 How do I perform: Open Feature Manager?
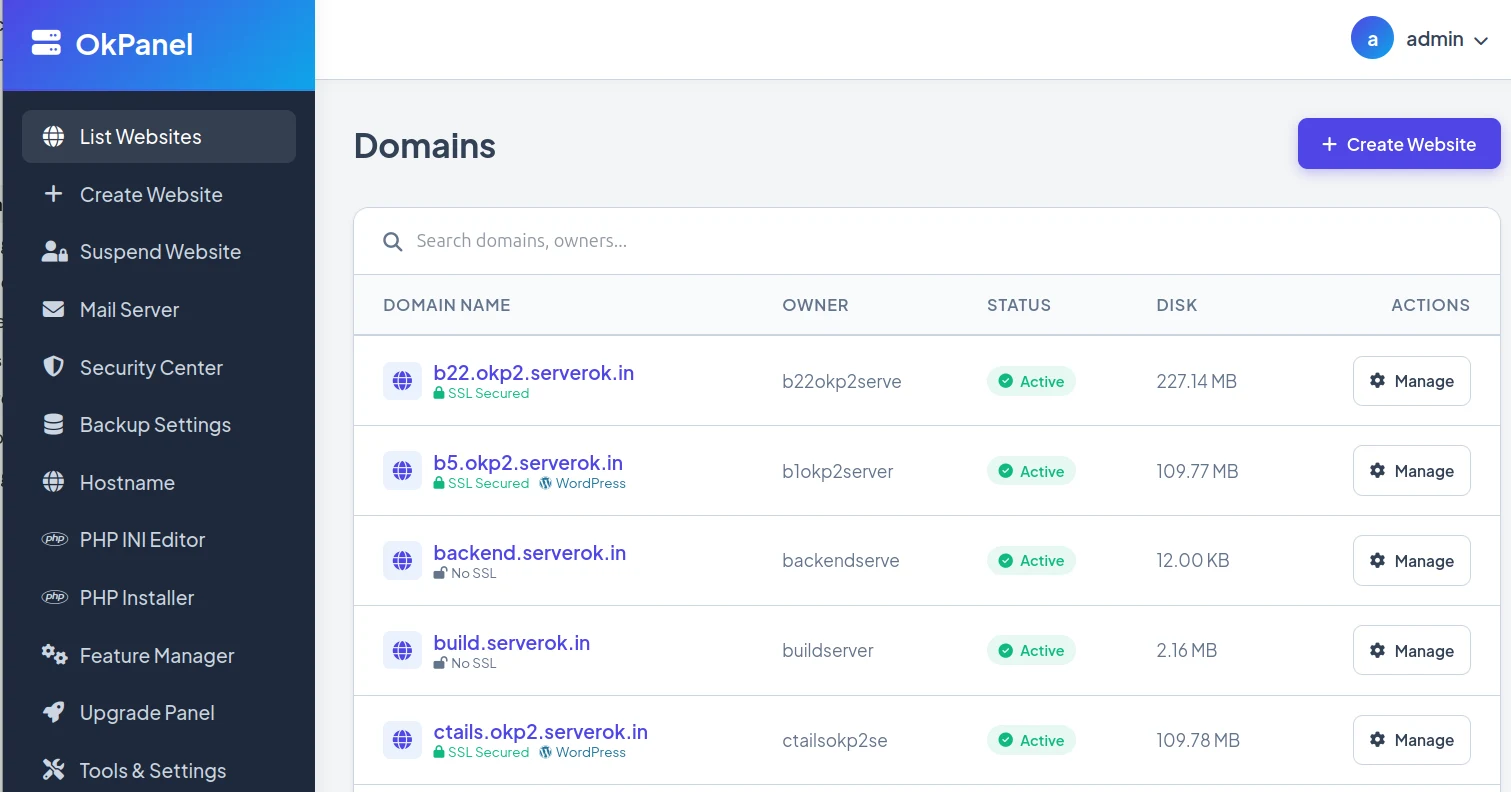(159, 655)
